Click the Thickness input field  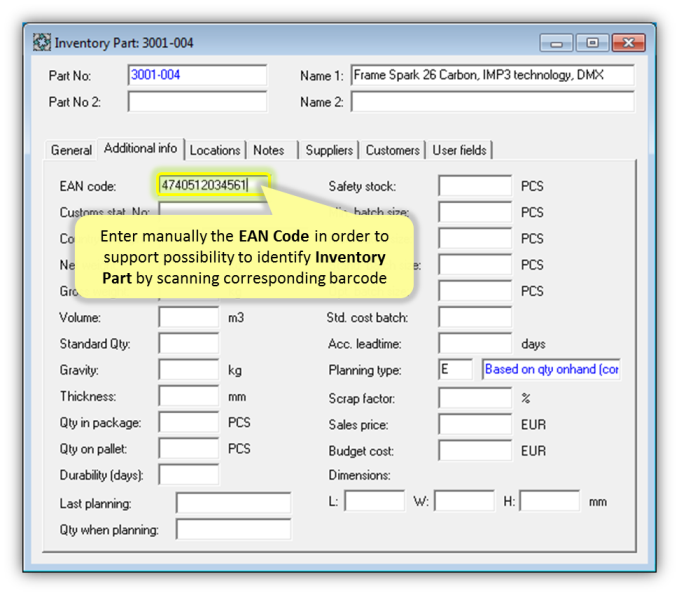[x=189, y=396]
